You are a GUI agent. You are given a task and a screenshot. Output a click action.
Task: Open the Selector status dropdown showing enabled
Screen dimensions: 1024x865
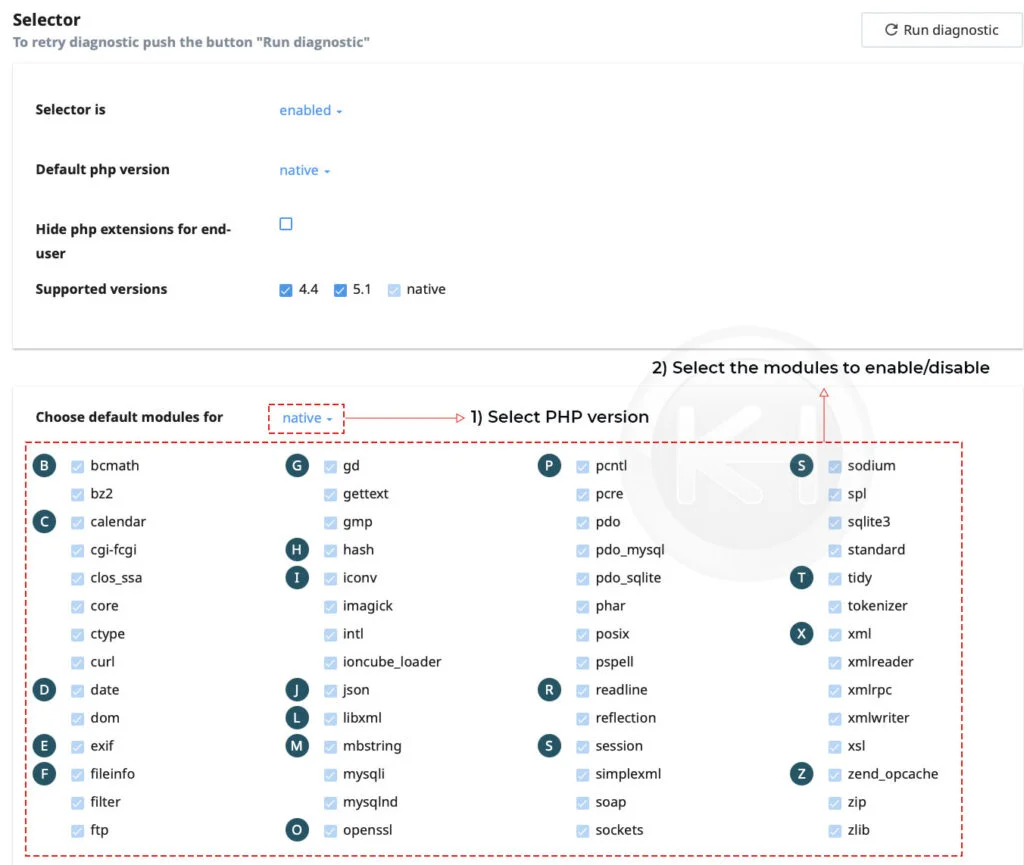[305, 111]
